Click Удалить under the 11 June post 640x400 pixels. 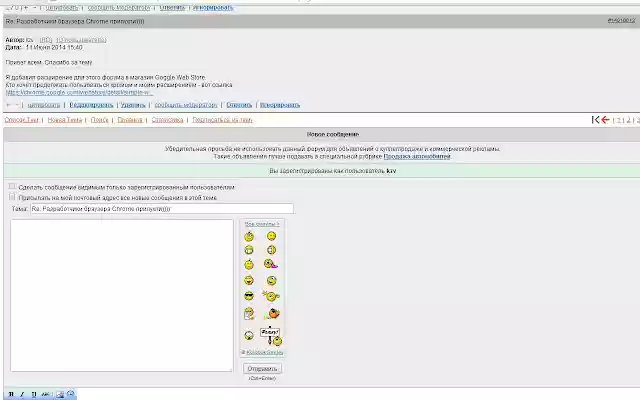pyautogui.click(x=133, y=105)
